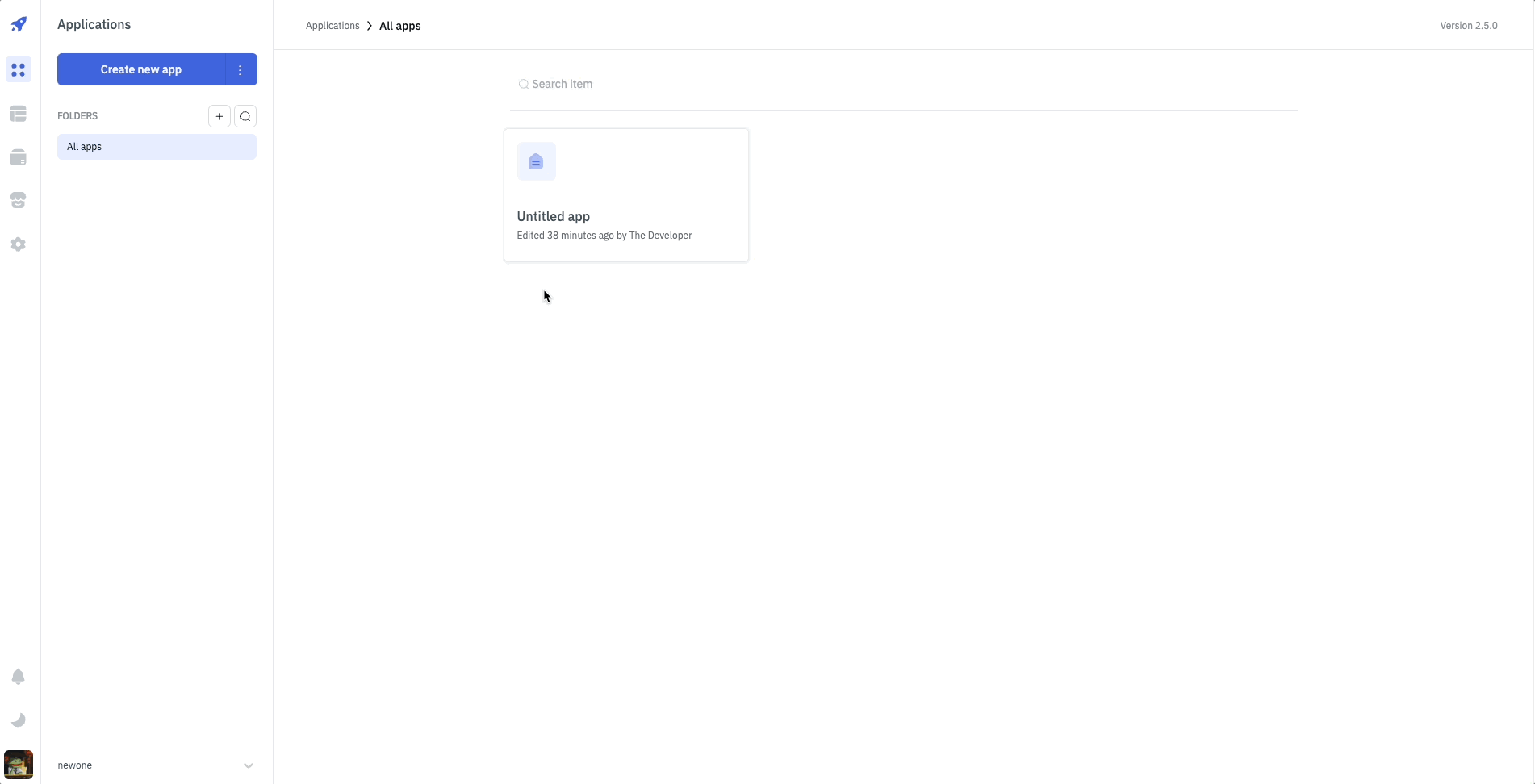The height and width of the screenshot is (784, 1535).
Task: Open workspace settings gear icon
Action: pos(19,244)
